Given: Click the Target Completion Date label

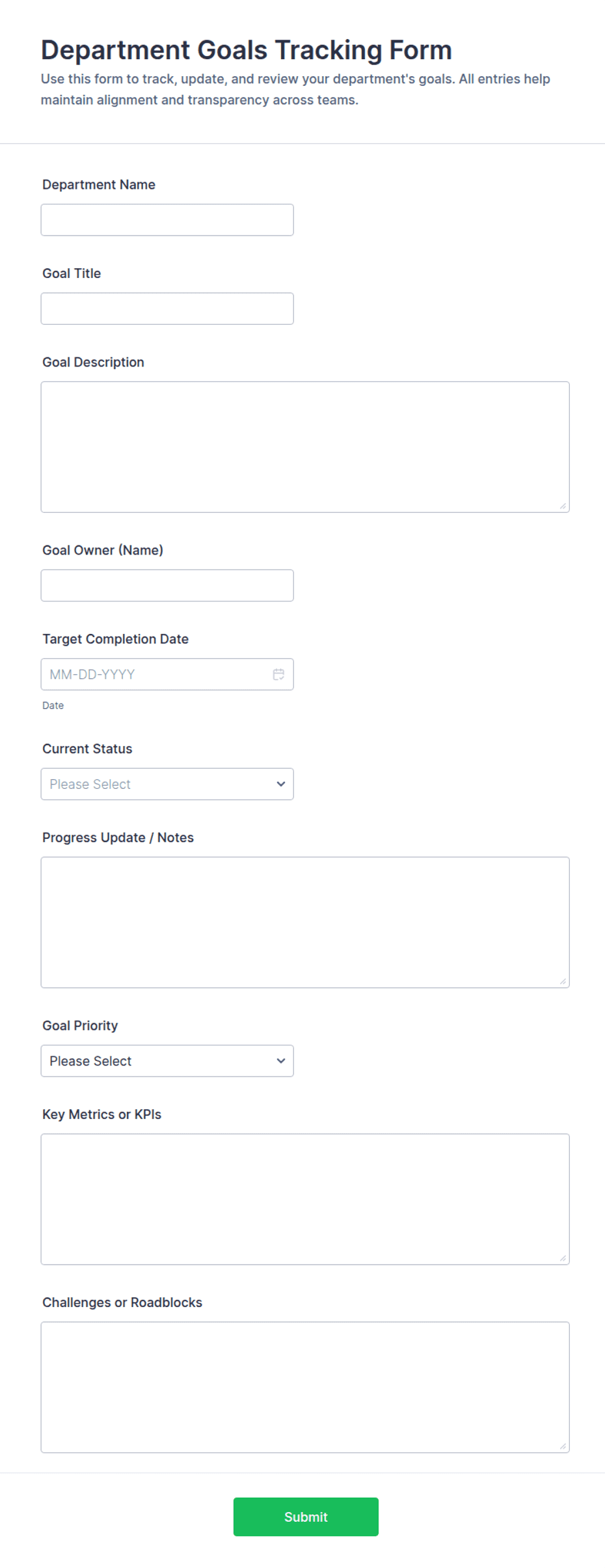Looking at the screenshot, I should click(x=115, y=639).
